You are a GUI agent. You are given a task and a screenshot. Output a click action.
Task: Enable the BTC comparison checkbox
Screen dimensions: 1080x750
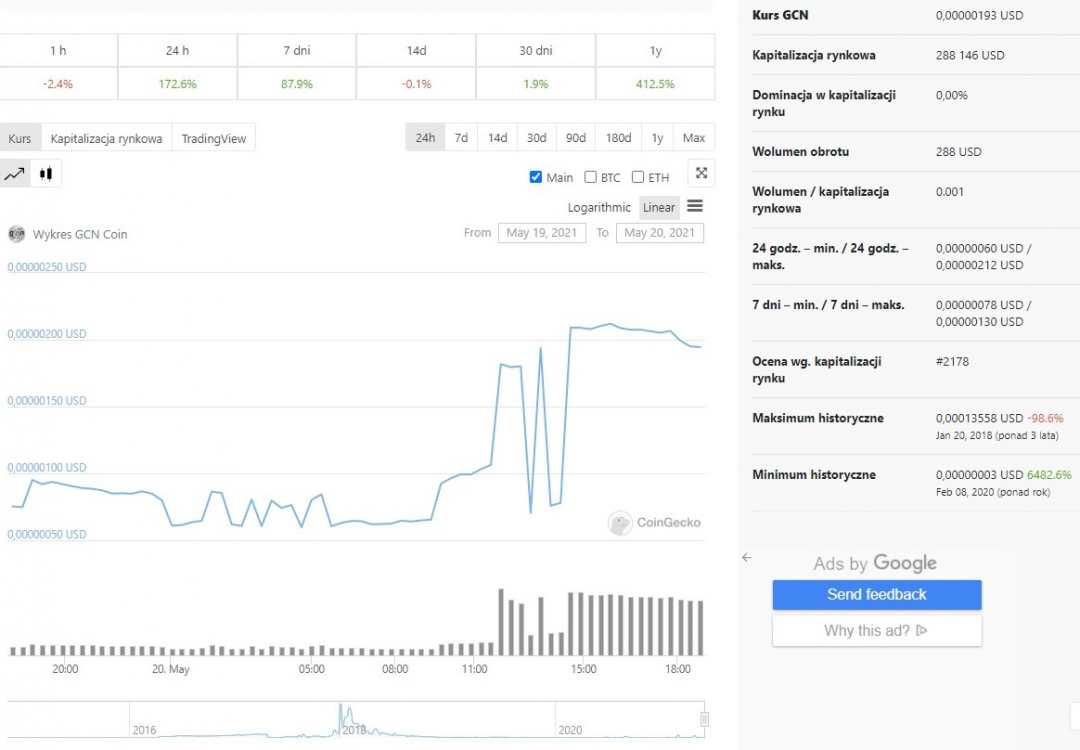pyautogui.click(x=590, y=177)
